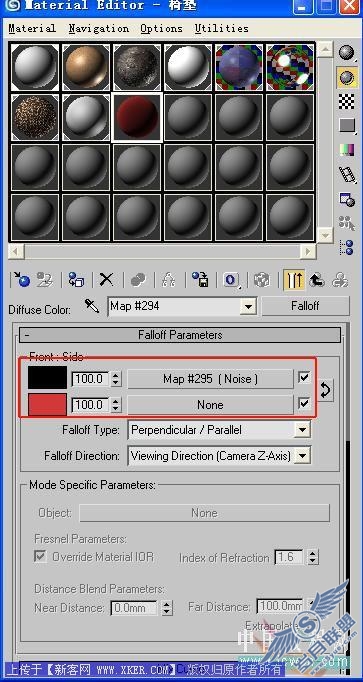Toggle the Backlight icon
Image resolution: width=363 pixels, height=682 pixels.
pyautogui.click(x=346, y=77)
